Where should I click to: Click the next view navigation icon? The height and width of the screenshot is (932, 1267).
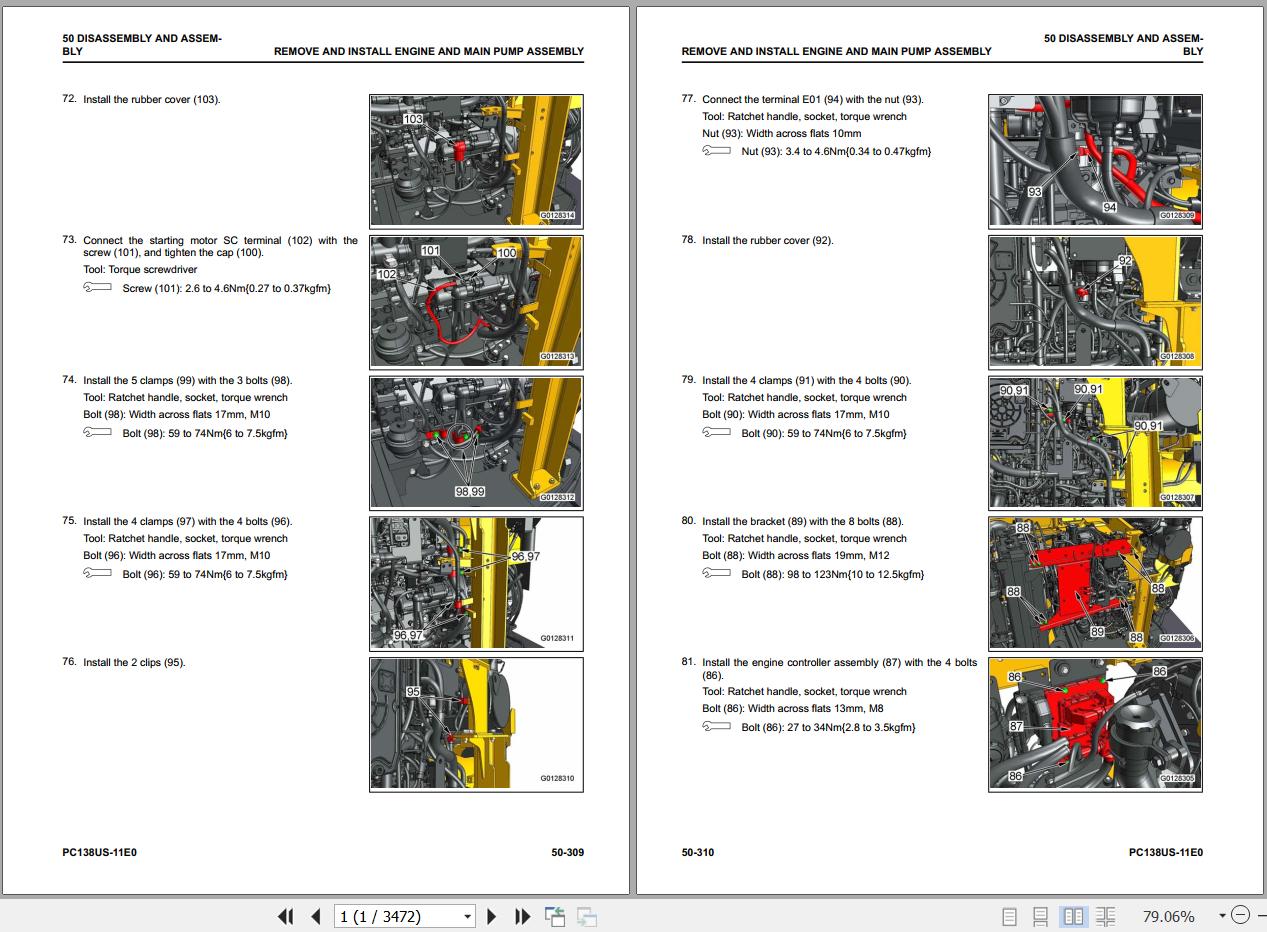tap(587, 916)
